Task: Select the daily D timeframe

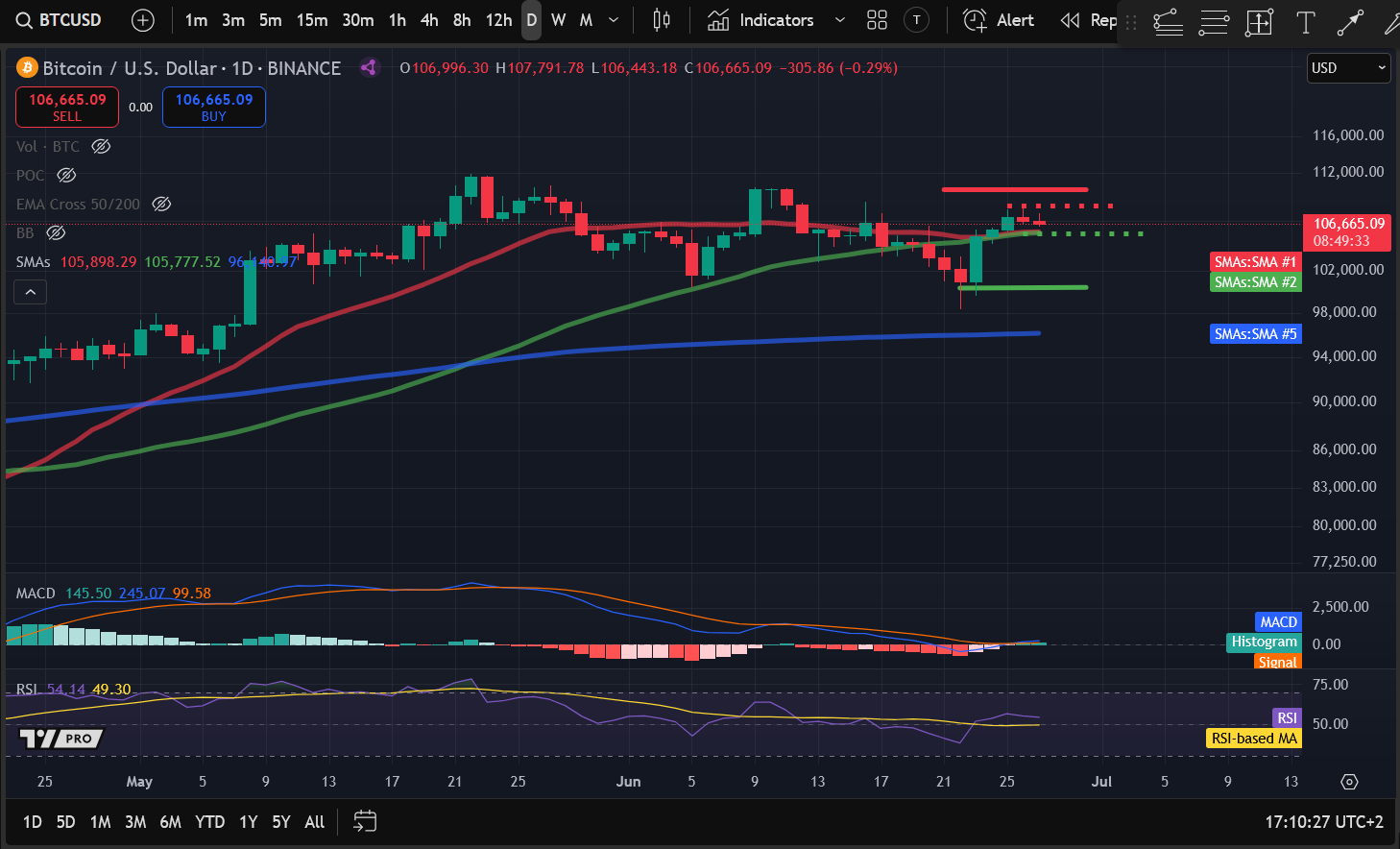Action: [x=531, y=20]
